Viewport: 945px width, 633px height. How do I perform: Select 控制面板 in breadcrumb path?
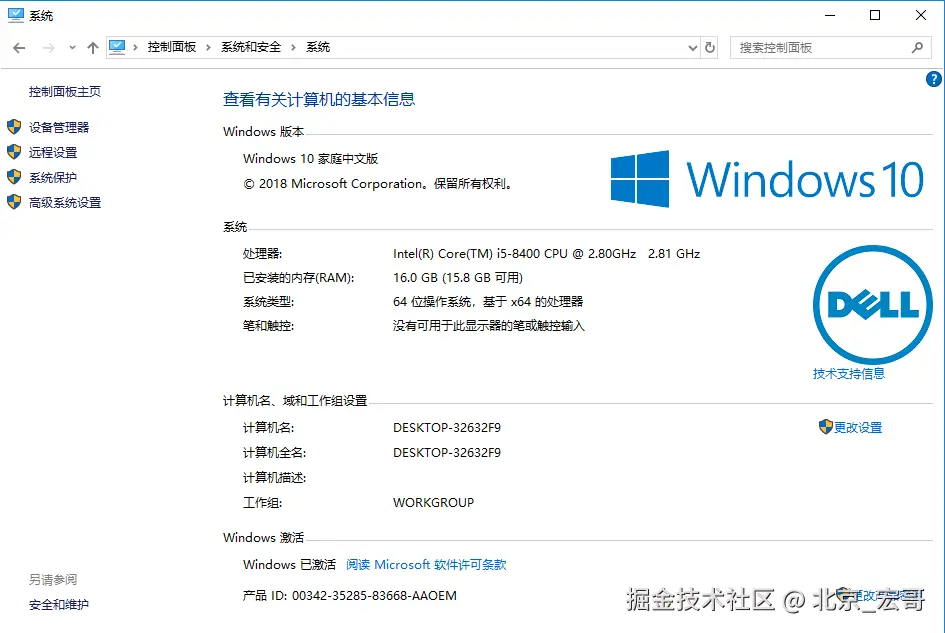pyautogui.click(x=172, y=47)
